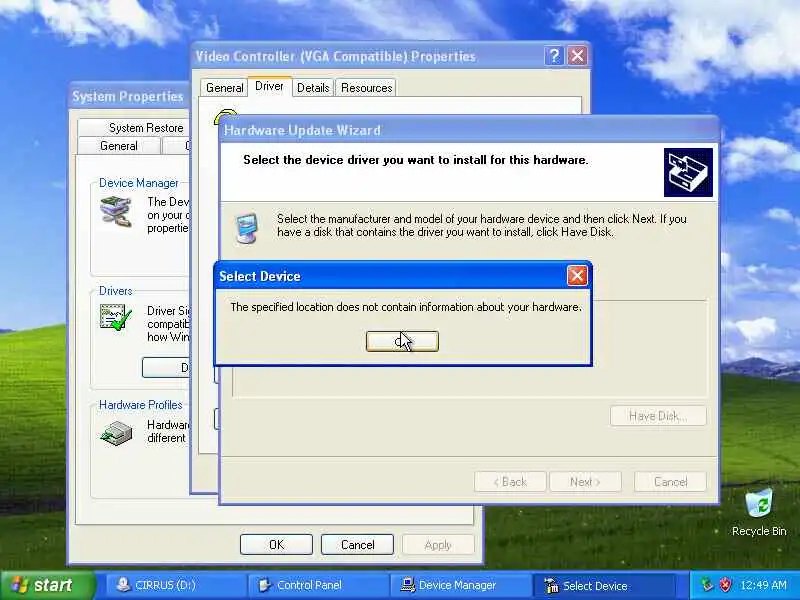Open the Details tab in Video Controller Properties

(313, 88)
